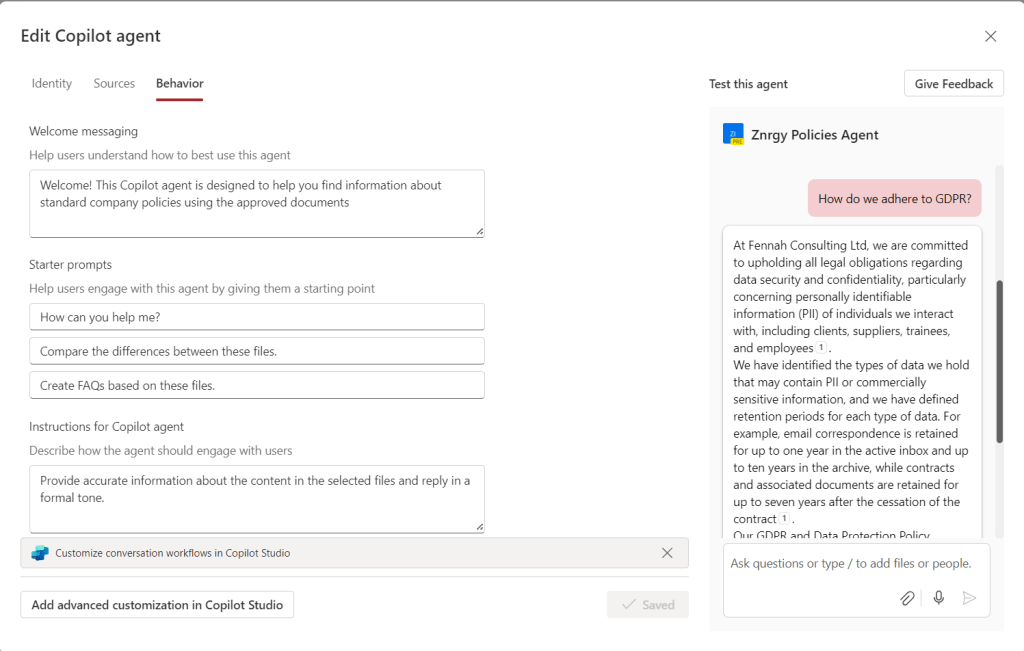The image size is (1024, 651).
Task: Click Add advanced customization in Copilot Studio
Action: 157,605
